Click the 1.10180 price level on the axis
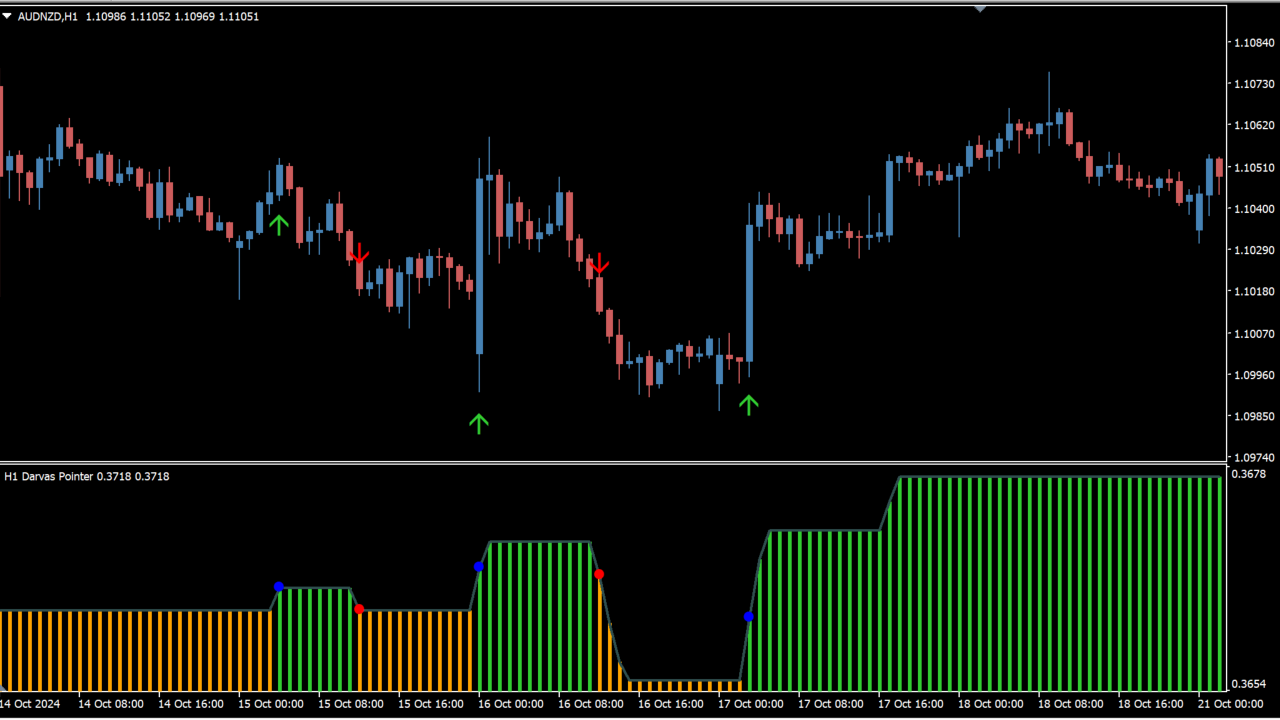The width and height of the screenshot is (1280, 720). coord(1254,292)
